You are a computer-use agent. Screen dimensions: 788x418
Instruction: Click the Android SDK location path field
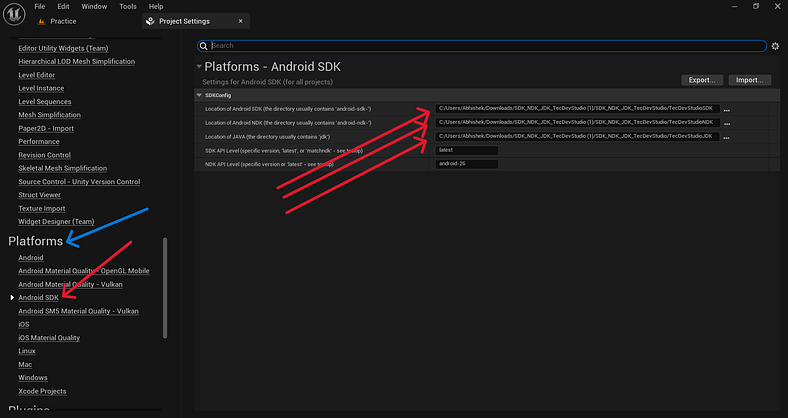pos(577,109)
